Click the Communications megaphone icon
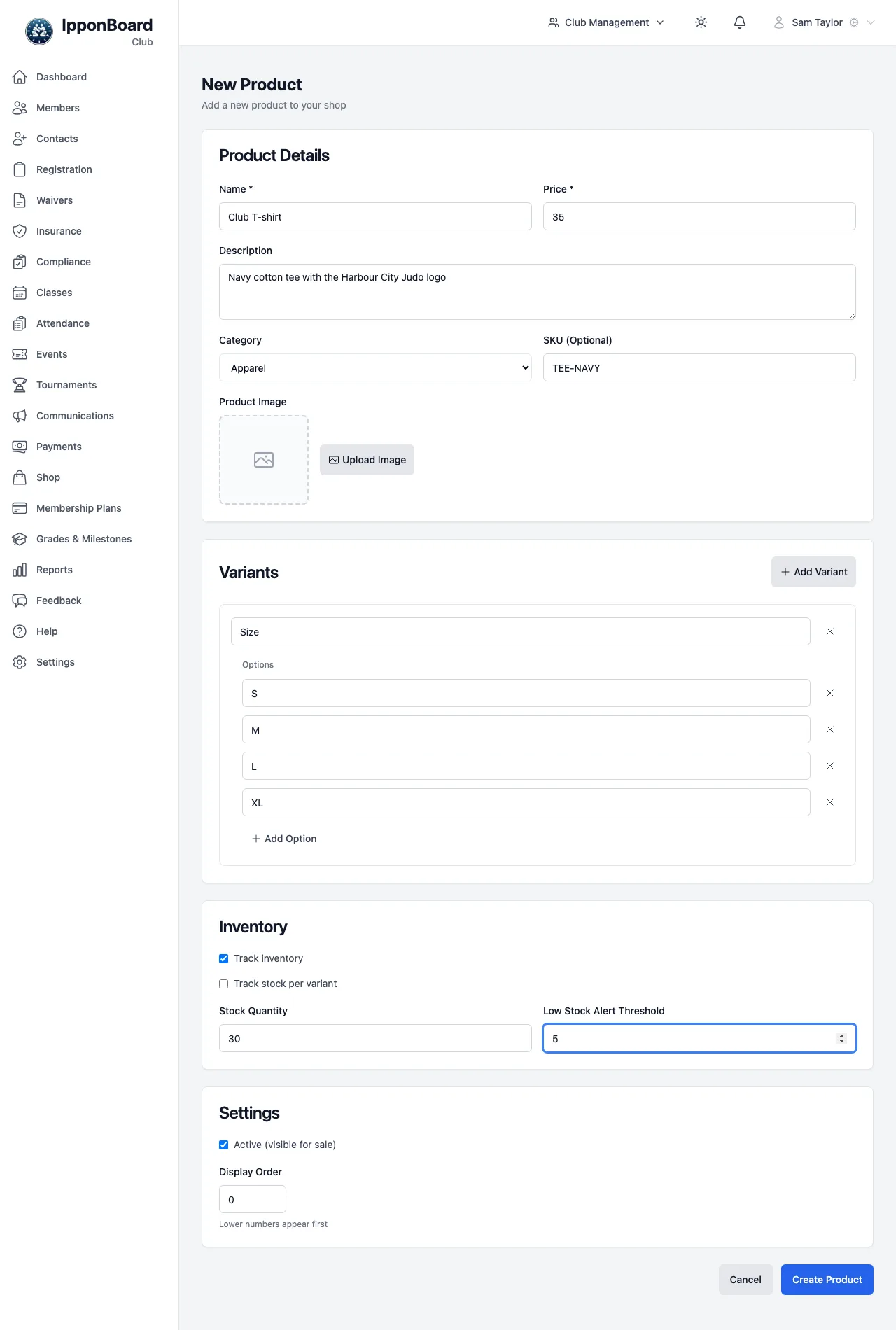The image size is (896, 1330). tap(20, 416)
